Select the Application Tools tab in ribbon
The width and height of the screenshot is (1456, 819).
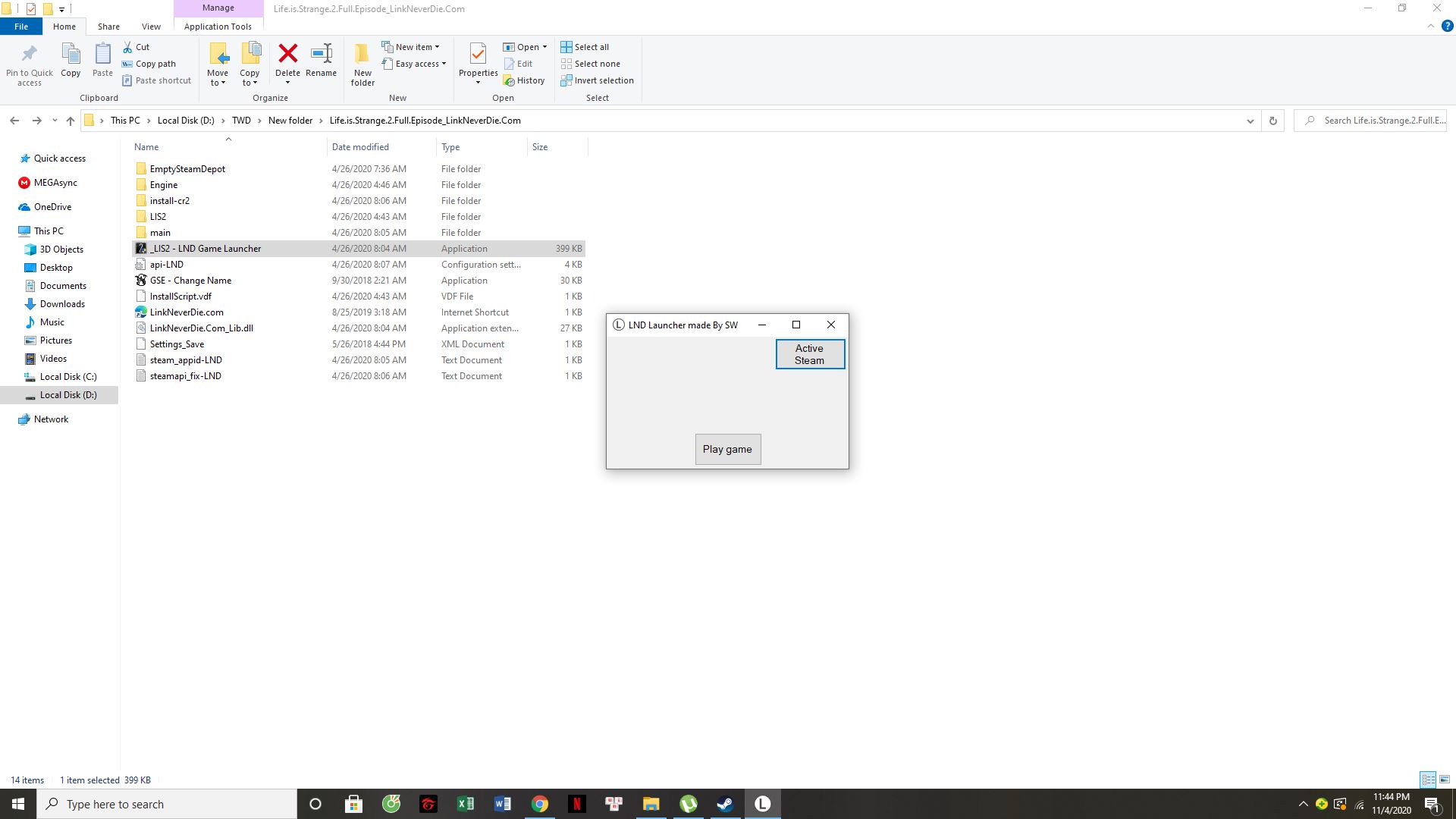(218, 26)
